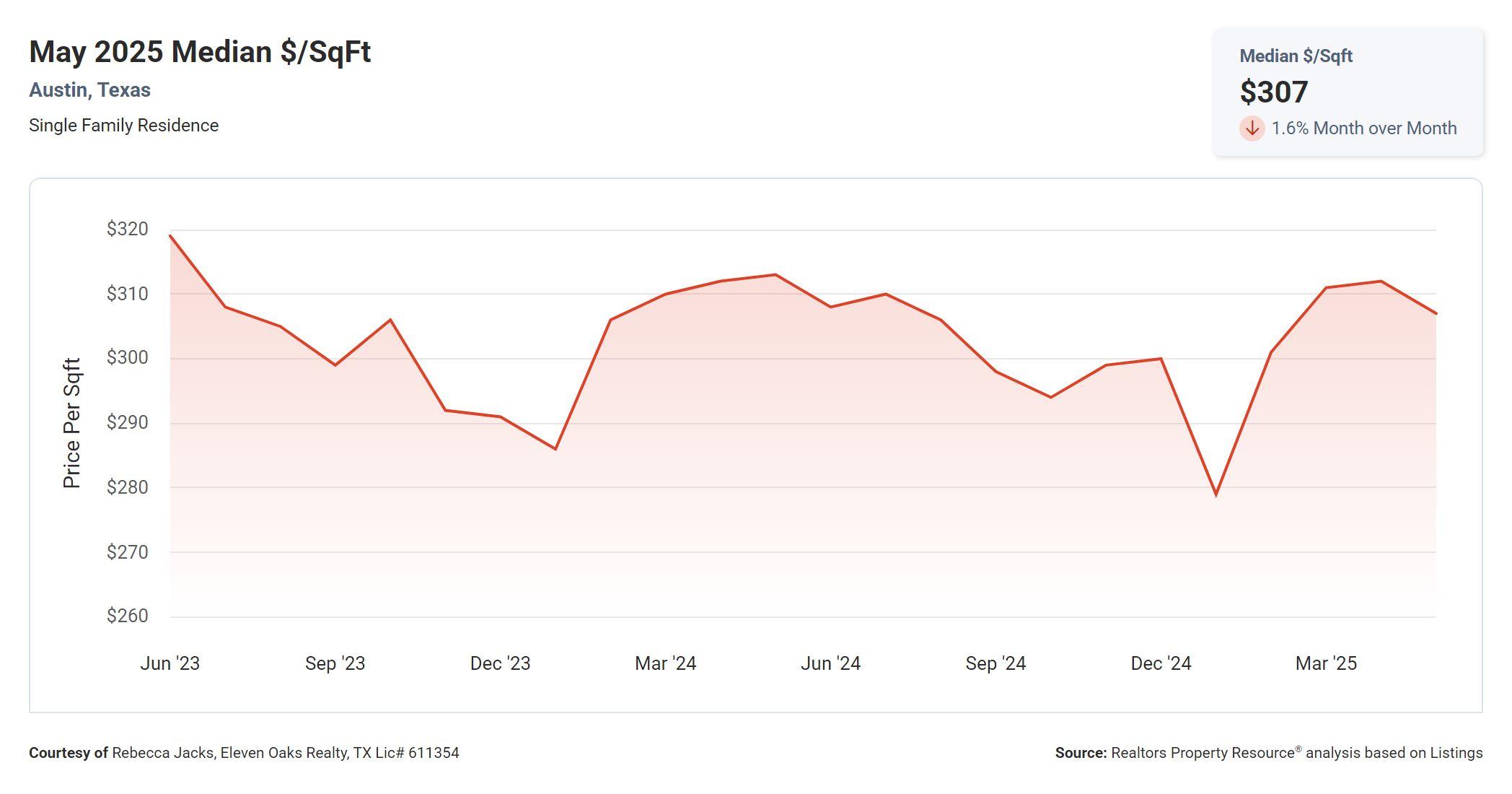Image resolution: width=1512 pixels, height=794 pixels.
Task: Click the Price Per Sqft axis title
Action: pos(71,423)
